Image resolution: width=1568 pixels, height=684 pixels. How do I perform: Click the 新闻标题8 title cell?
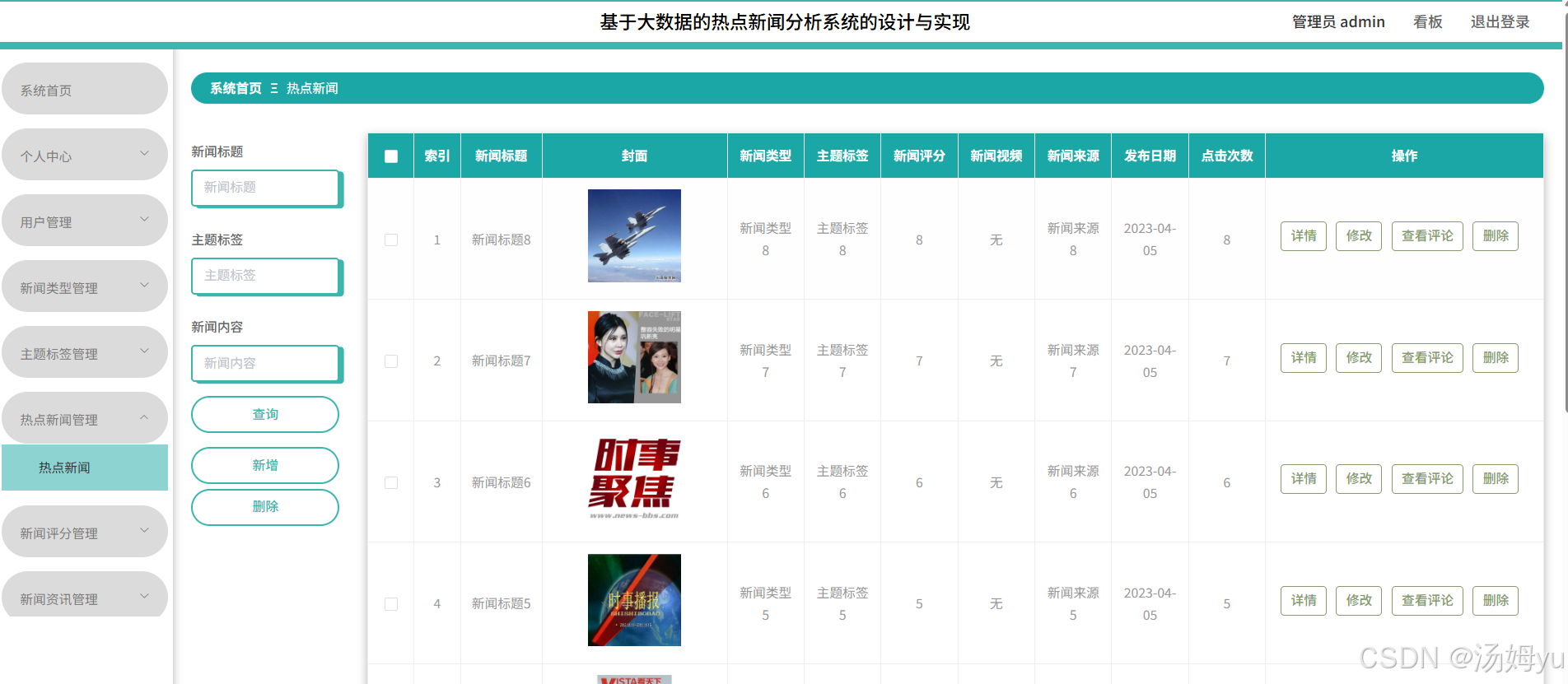click(x=501, y=240)
